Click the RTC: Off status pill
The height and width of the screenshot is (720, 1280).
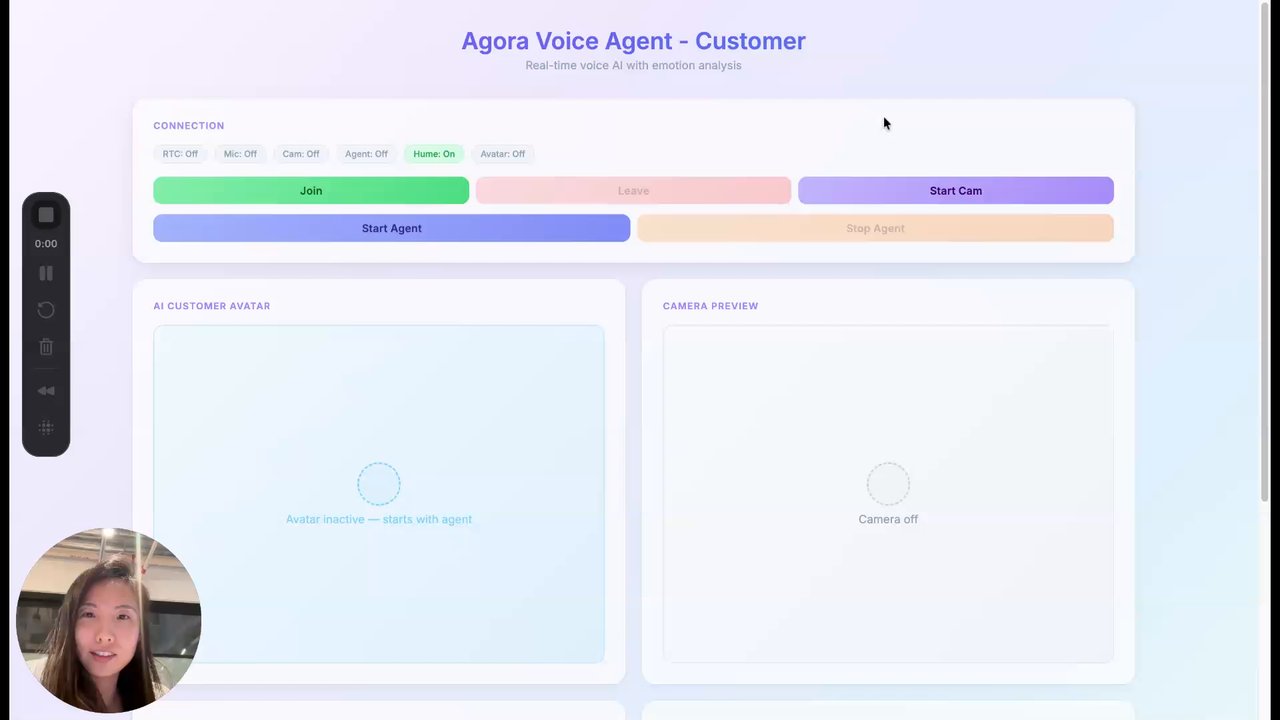coord(180,154)
